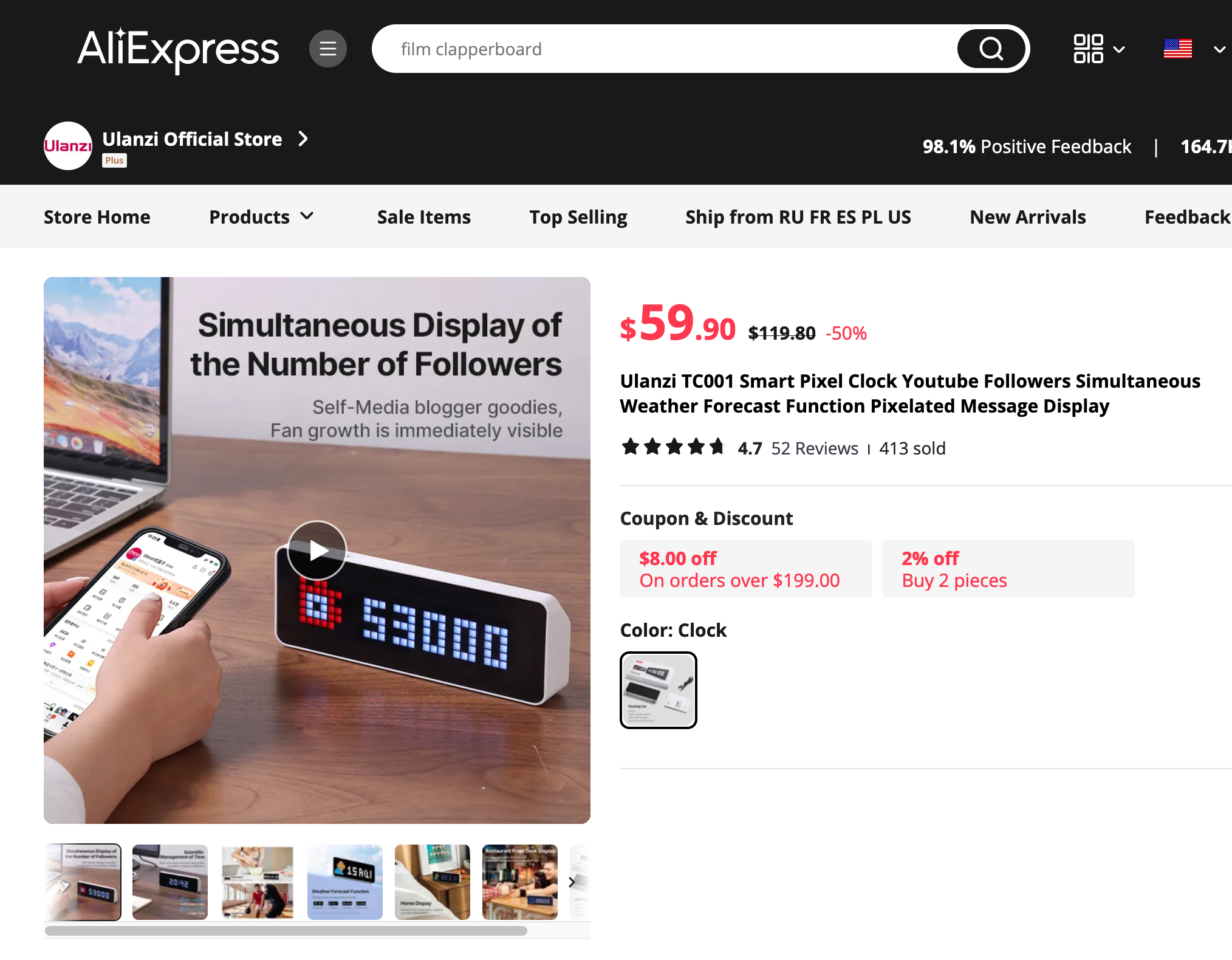Click the five-star rating icons
The image size is (1232, 960).
(673, 447)
